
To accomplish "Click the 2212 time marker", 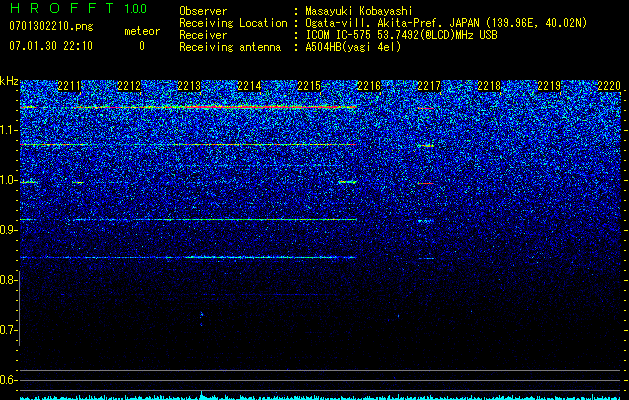I will tap(129, 86).
